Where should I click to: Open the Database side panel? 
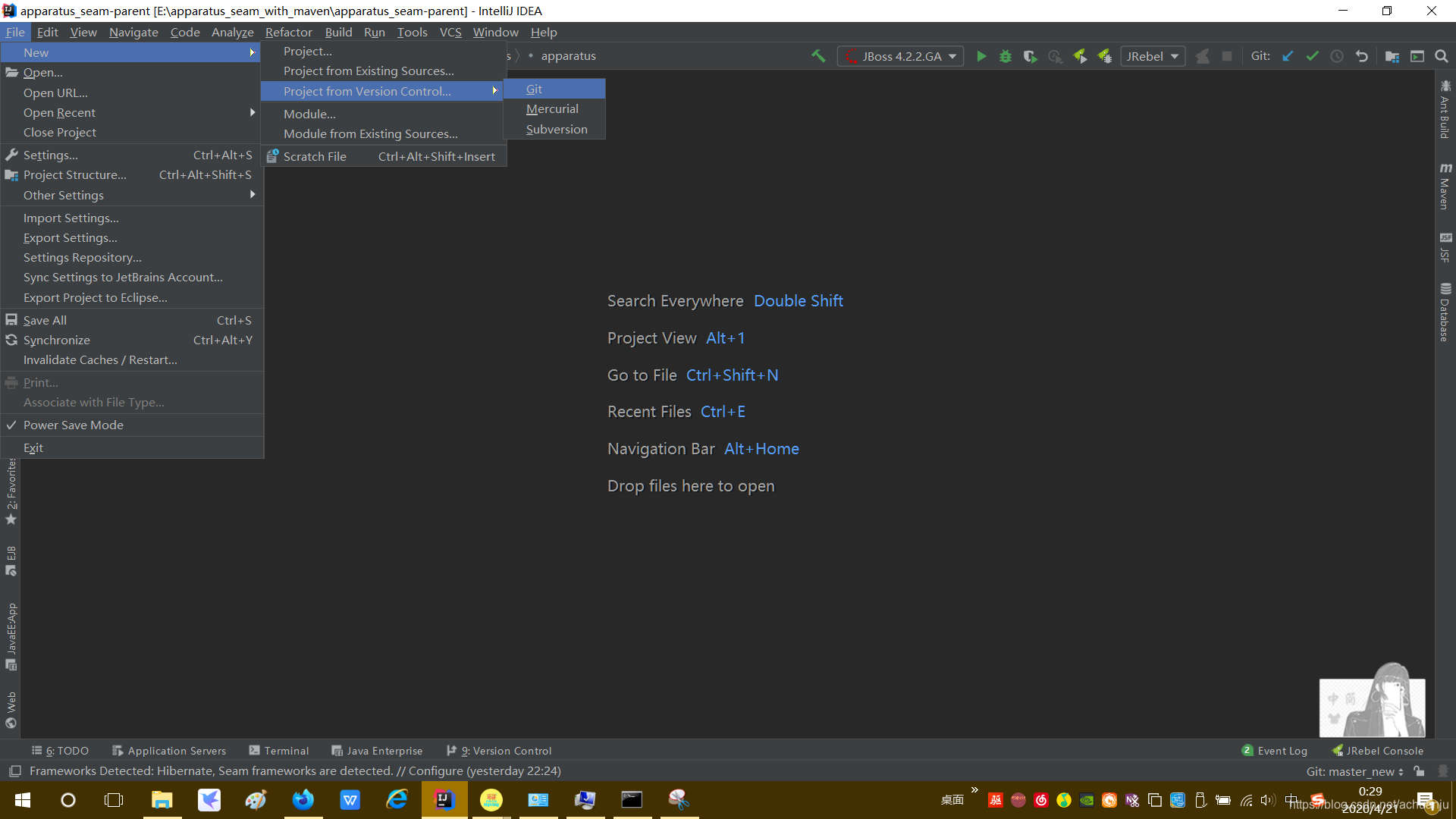click(1445, 312)
